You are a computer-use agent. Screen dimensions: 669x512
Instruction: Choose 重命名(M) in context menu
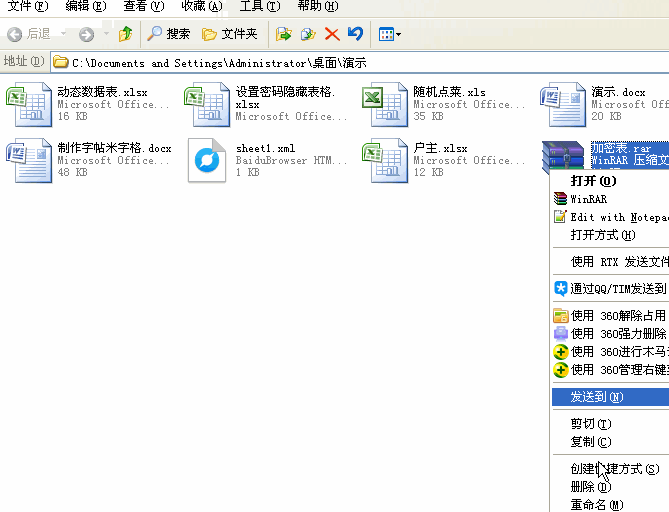click(x=611, y=505)
